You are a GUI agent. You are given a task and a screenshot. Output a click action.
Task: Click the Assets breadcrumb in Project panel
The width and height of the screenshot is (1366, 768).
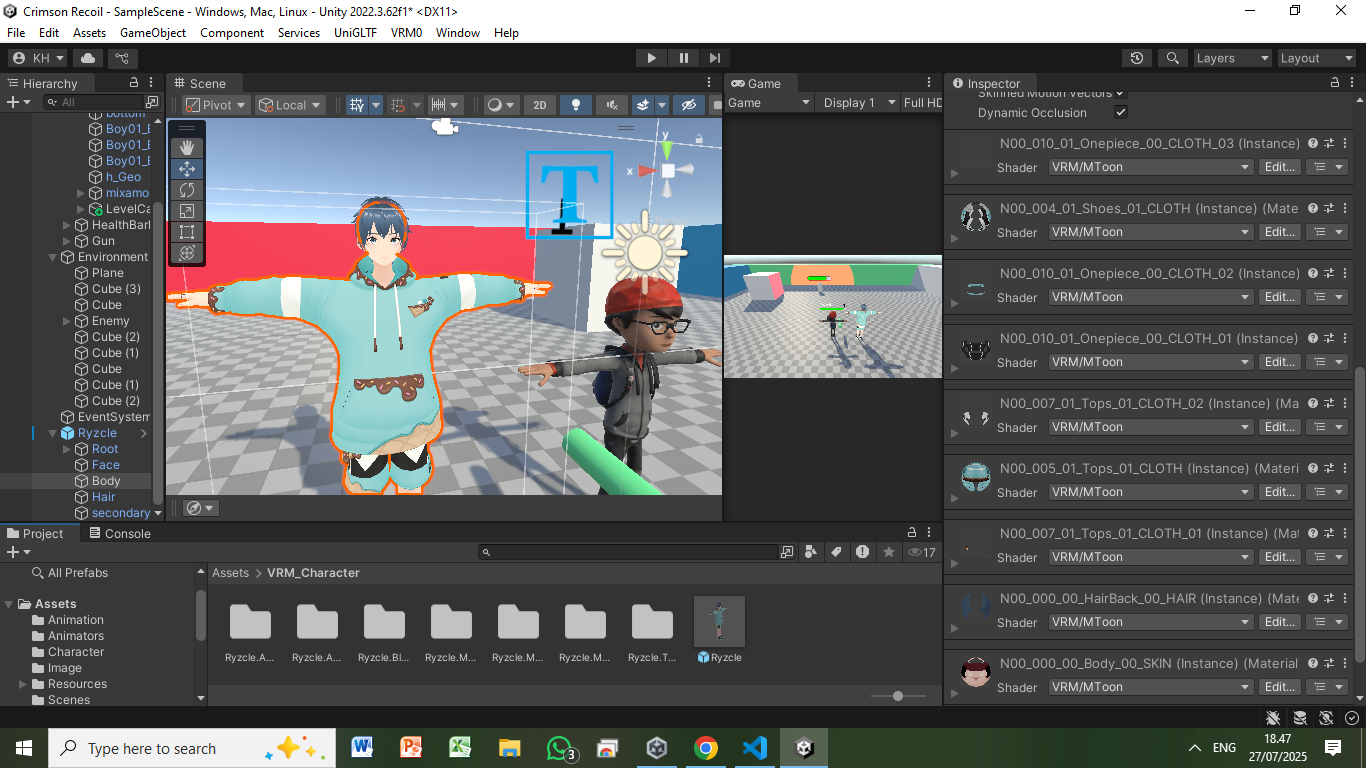(230, 573)
